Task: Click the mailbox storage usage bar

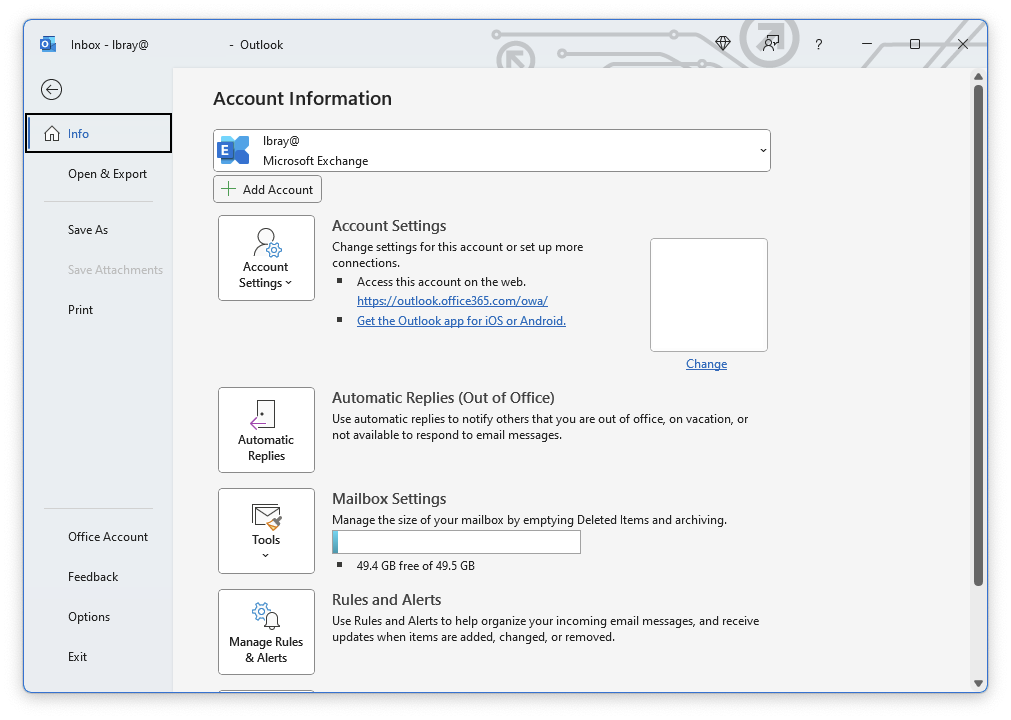Action: tap(456, 542)
